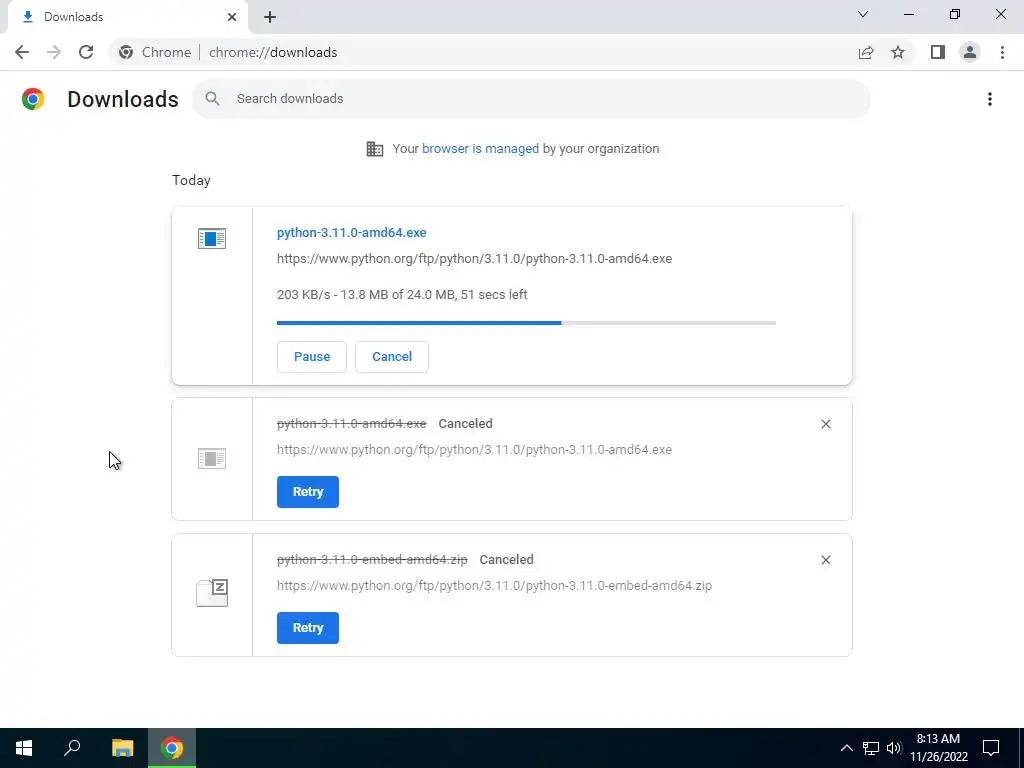
Task: Open the side panel
Action: (x=938, y=52)
